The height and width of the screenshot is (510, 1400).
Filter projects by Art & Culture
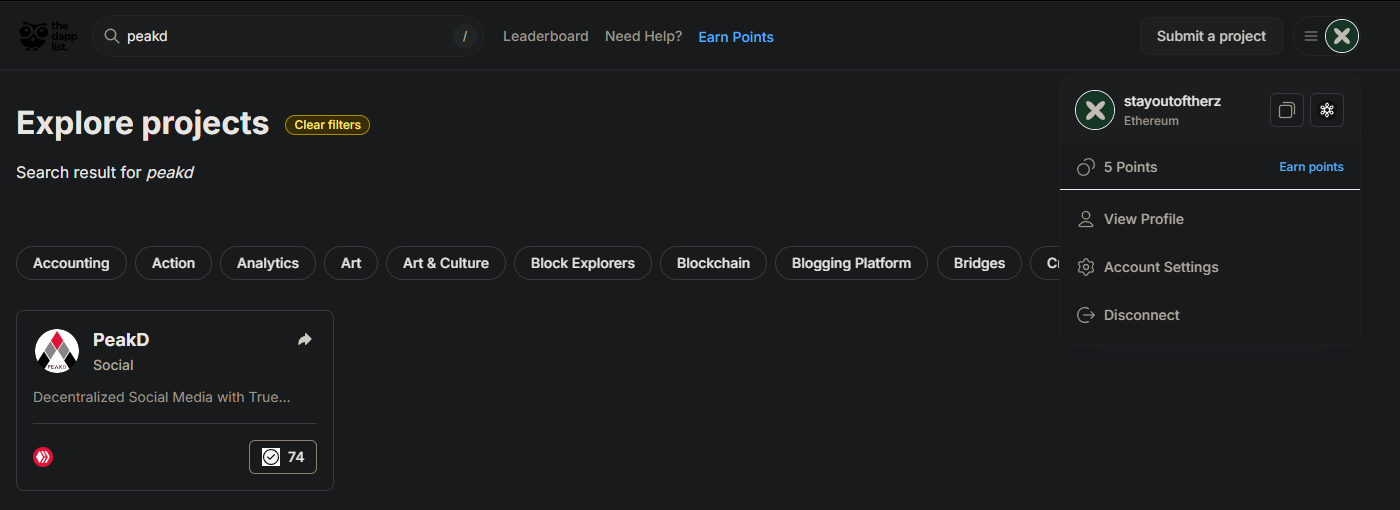[446, 263]
